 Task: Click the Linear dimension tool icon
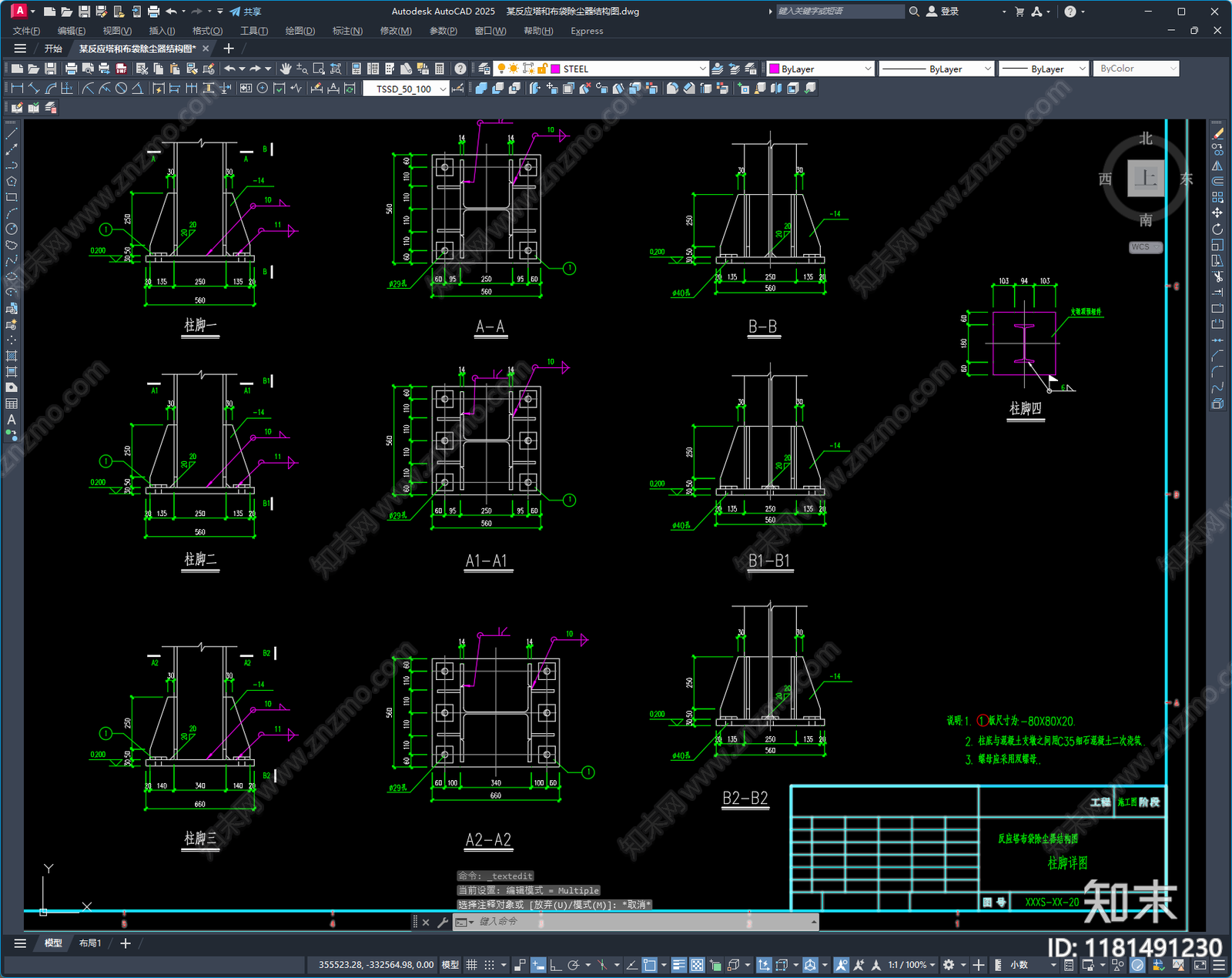coord(17,89)
